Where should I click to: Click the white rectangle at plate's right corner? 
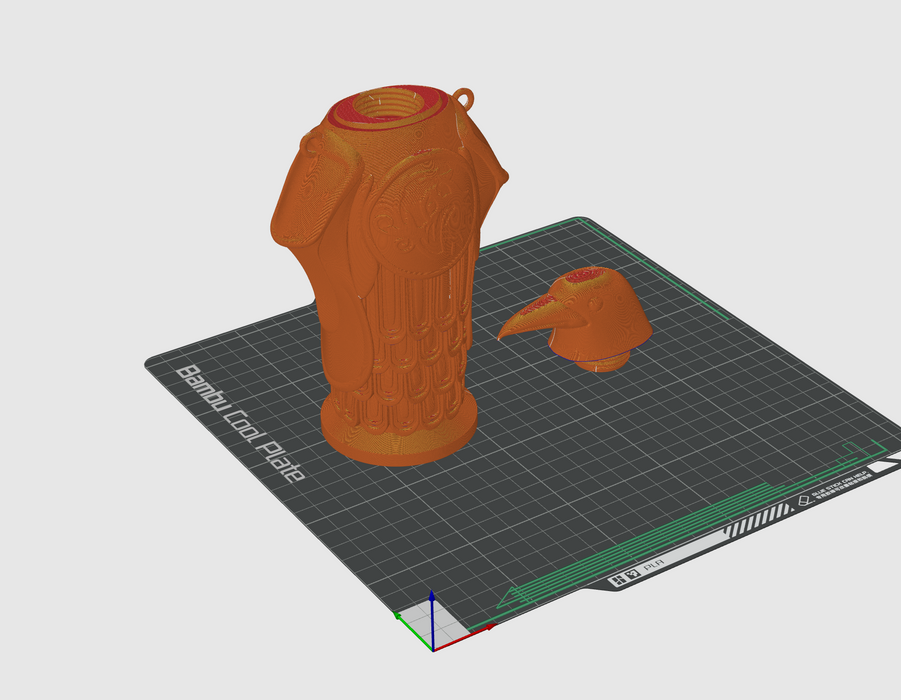point(885,466)
